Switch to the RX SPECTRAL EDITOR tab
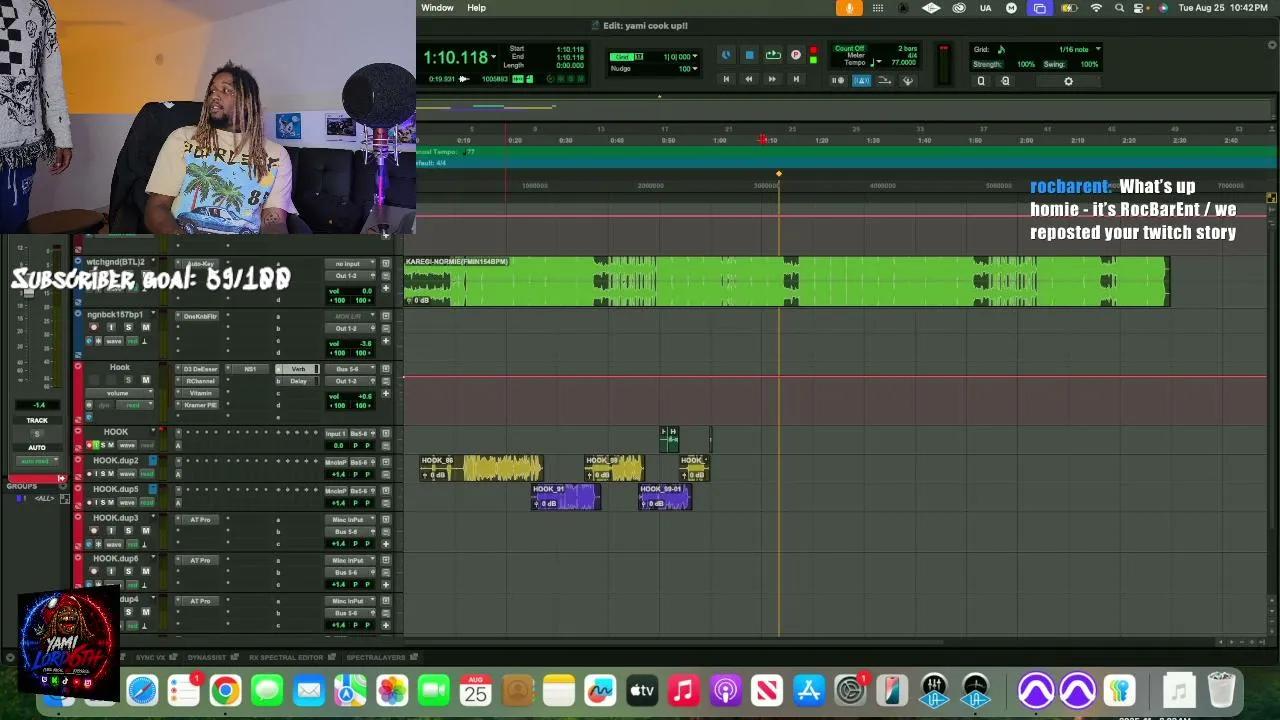 coord(286,657)
